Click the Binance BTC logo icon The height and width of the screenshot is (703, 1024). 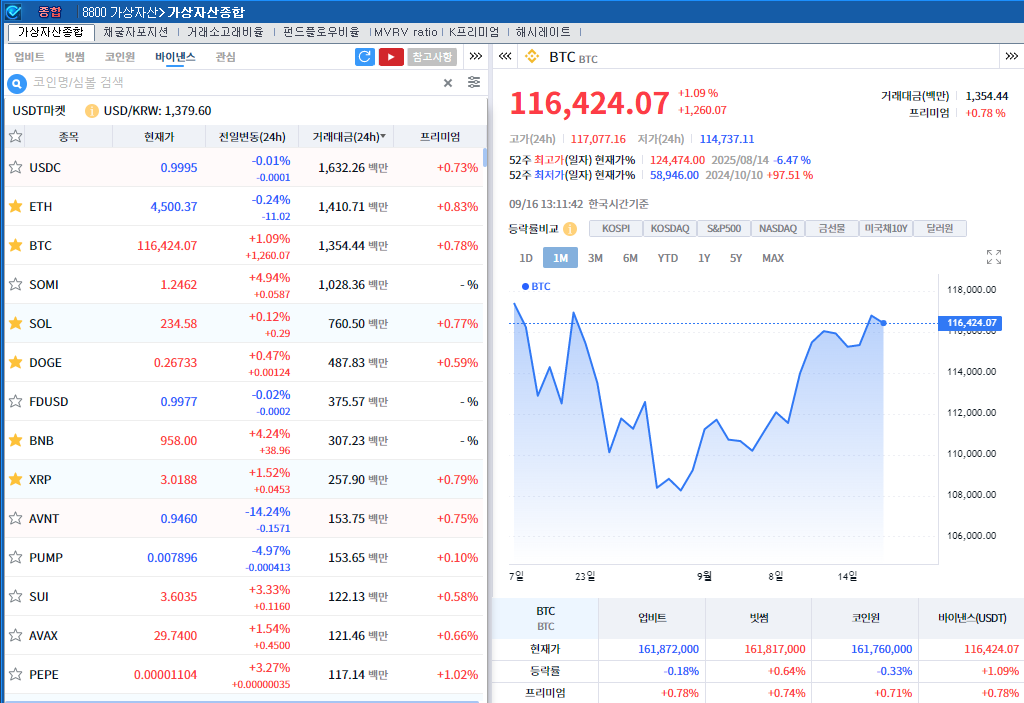531,57
